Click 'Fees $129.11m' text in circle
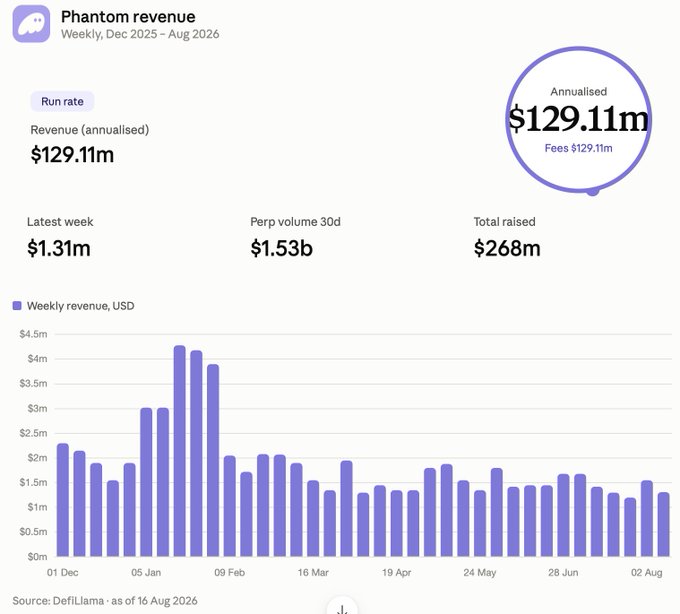The height and width of the screenshot is (614, 680). [579, 148]
